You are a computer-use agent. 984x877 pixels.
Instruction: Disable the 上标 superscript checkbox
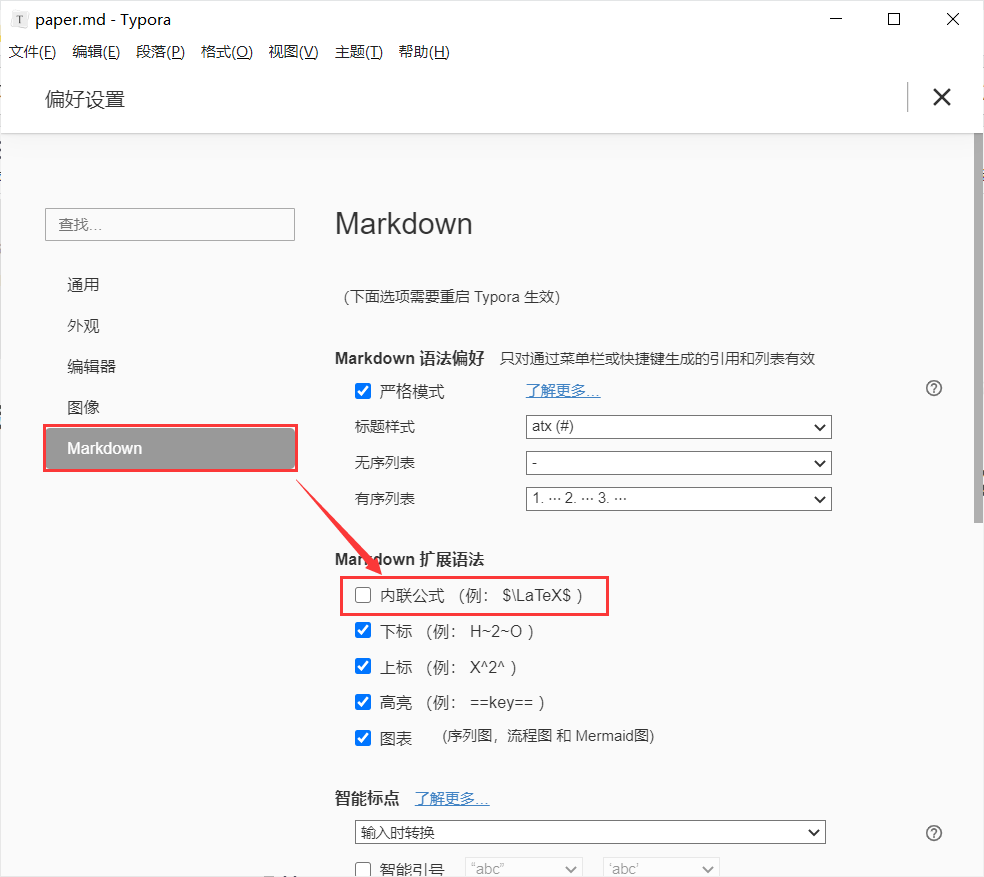click(x=363, y=666)
